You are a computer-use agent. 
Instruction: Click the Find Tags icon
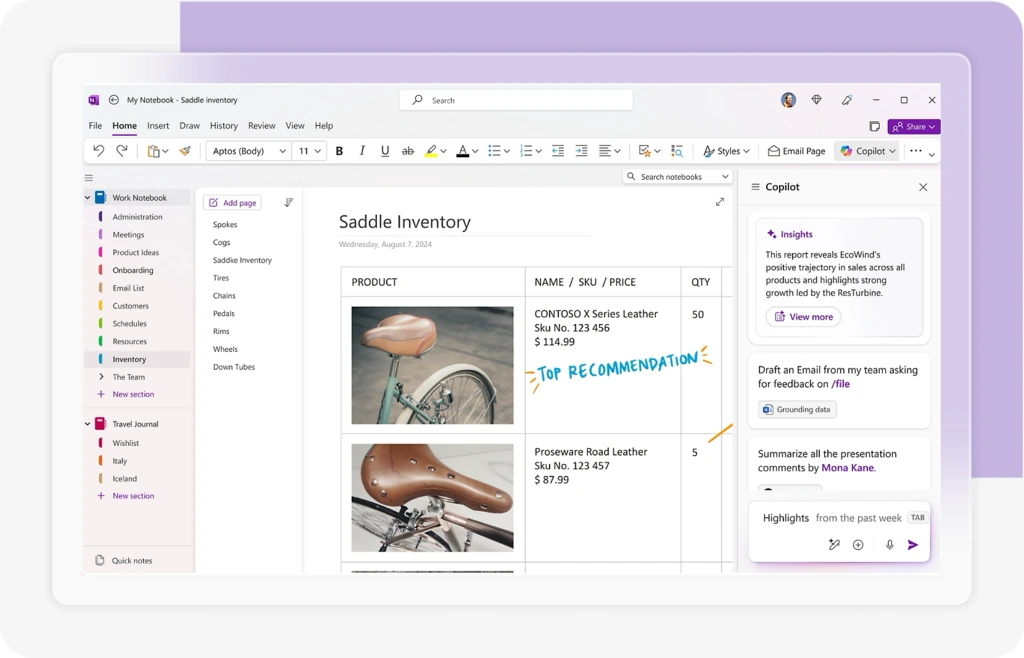pyautogui.click(x=677, y=151)
